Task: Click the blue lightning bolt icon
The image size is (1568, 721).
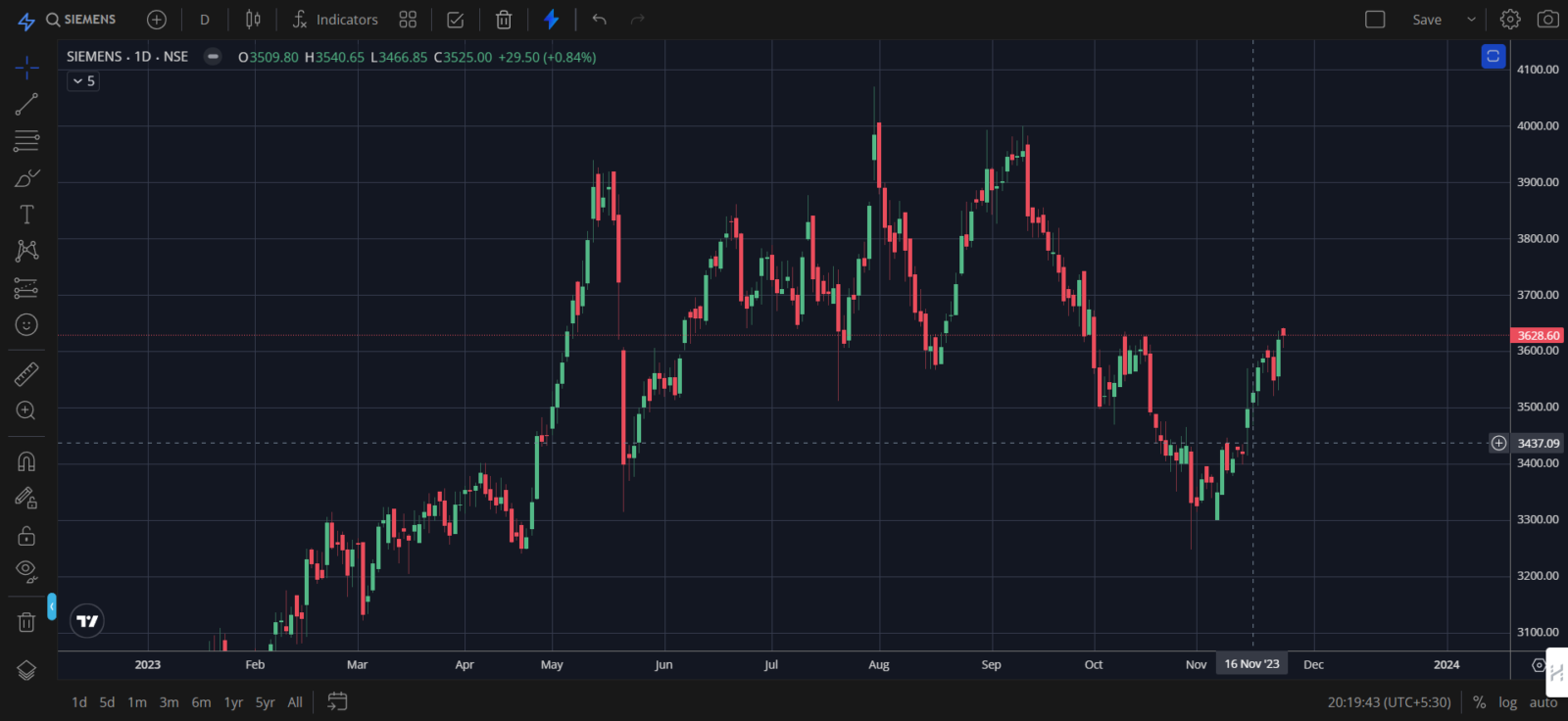Action: tap(552, 20)
